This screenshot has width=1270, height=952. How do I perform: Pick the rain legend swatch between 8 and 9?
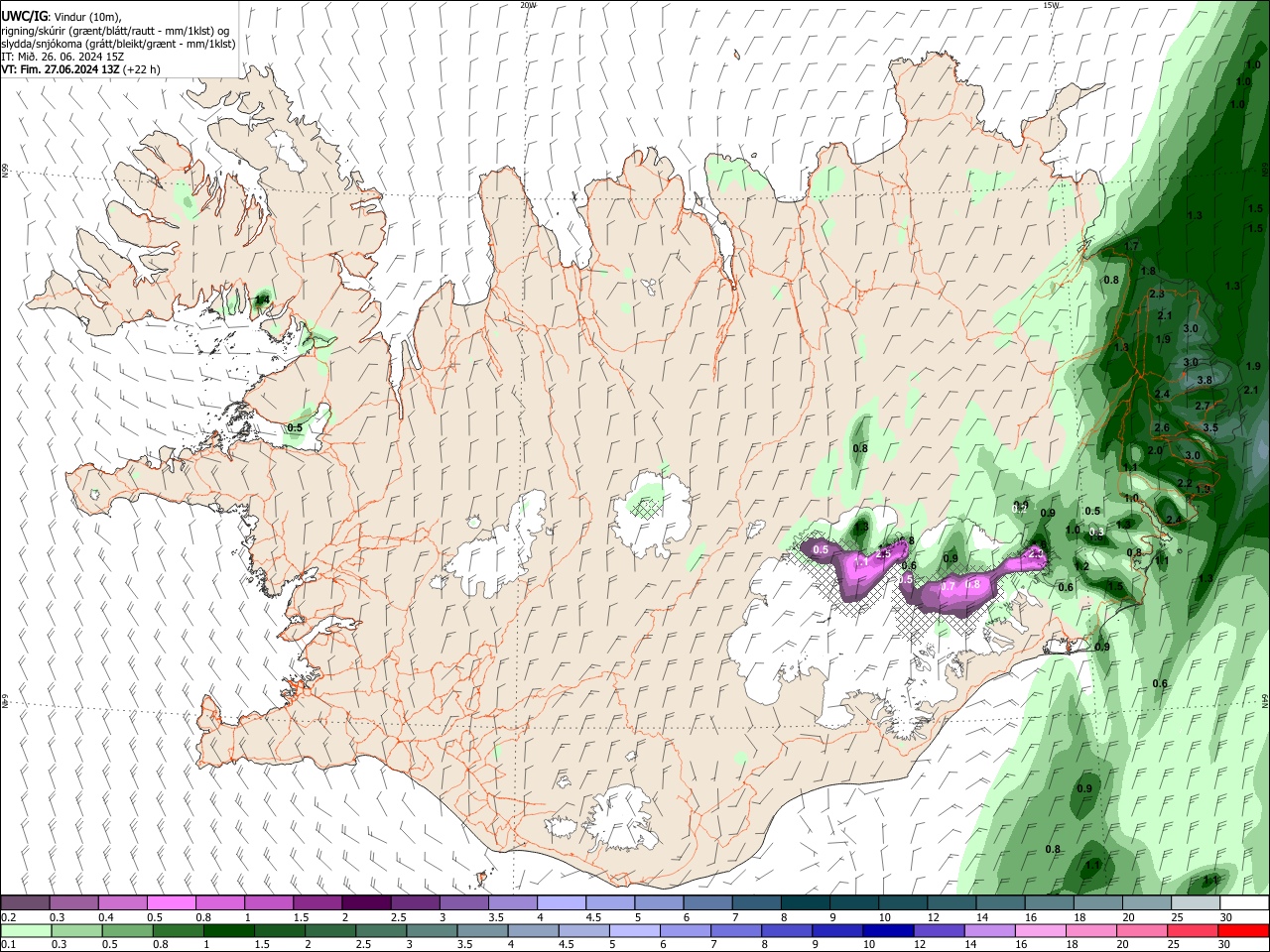pos(786,931)
